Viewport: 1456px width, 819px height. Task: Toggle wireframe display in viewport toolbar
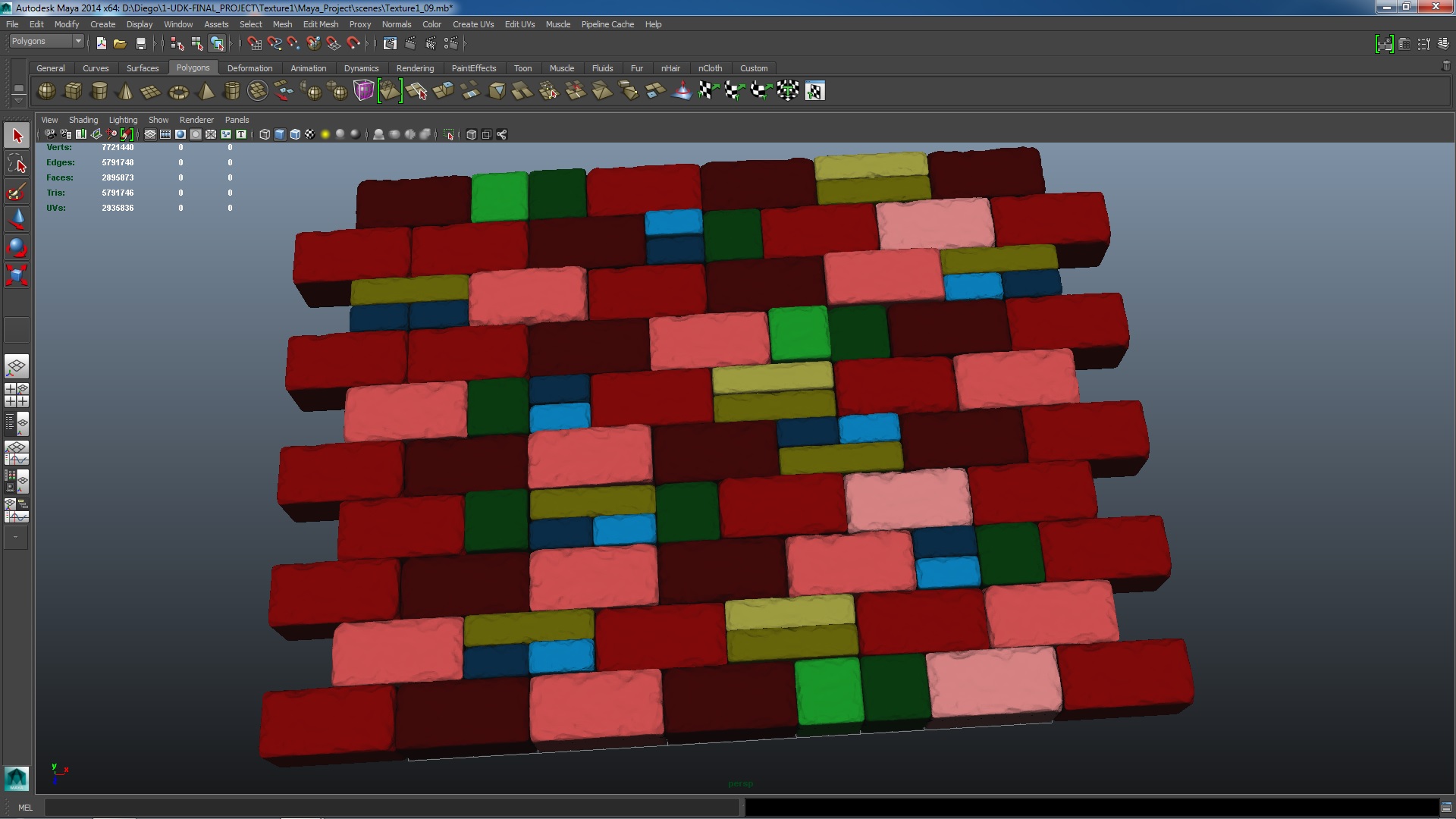point(265,134)
